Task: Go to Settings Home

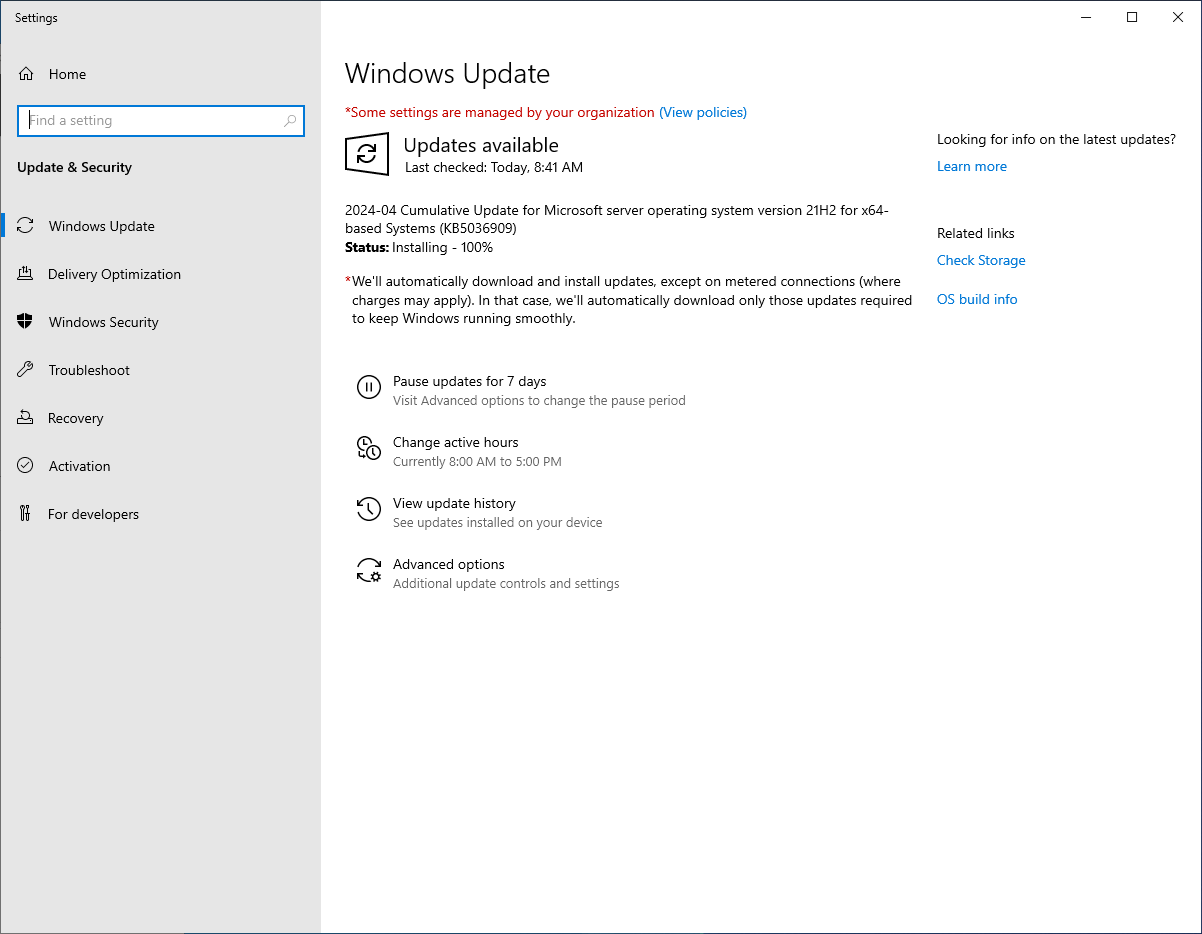Action: [x=161, y=74]
